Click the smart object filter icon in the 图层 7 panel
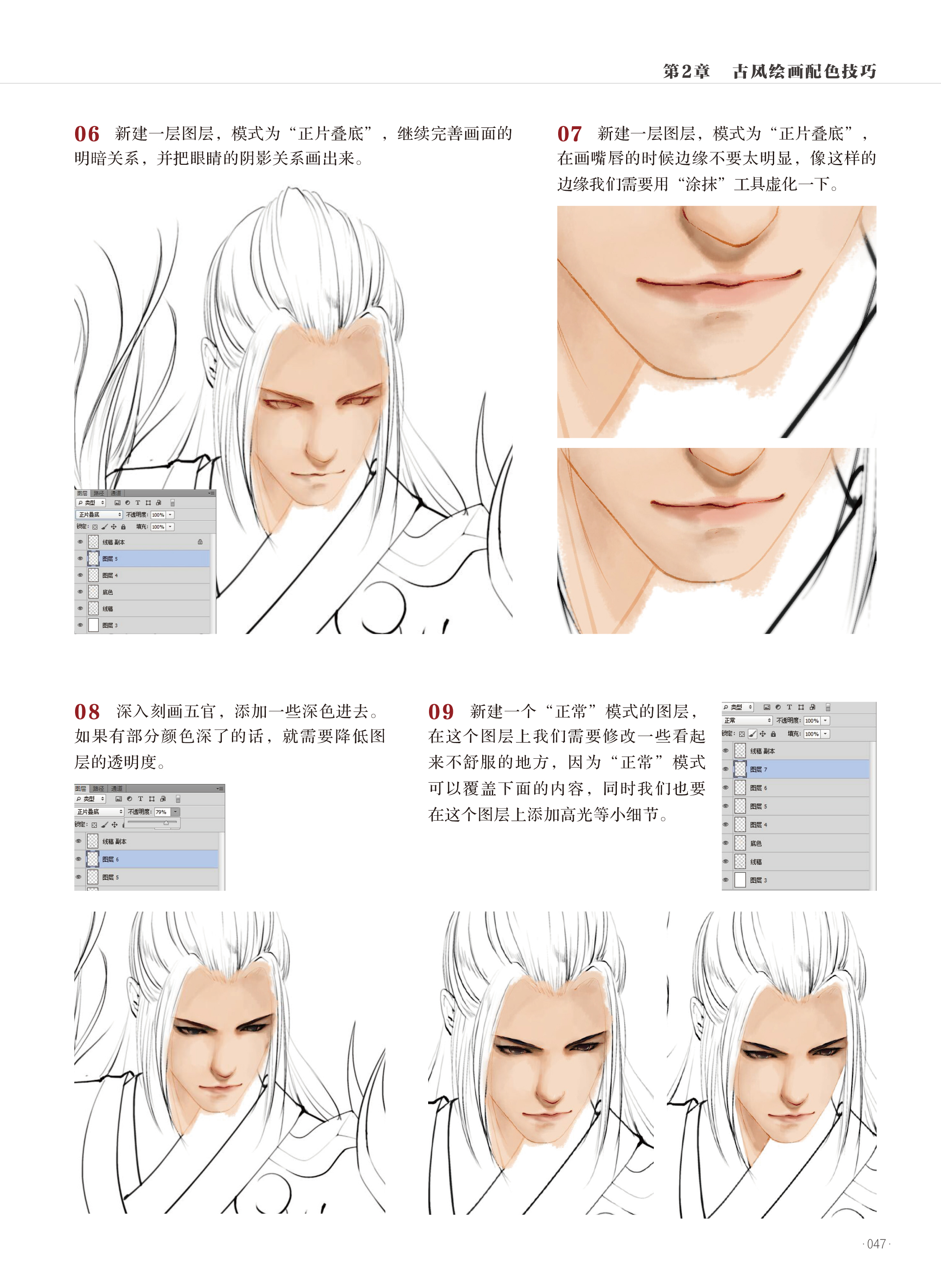Screen dimensions: 941x1288 [x=813, y=707]
